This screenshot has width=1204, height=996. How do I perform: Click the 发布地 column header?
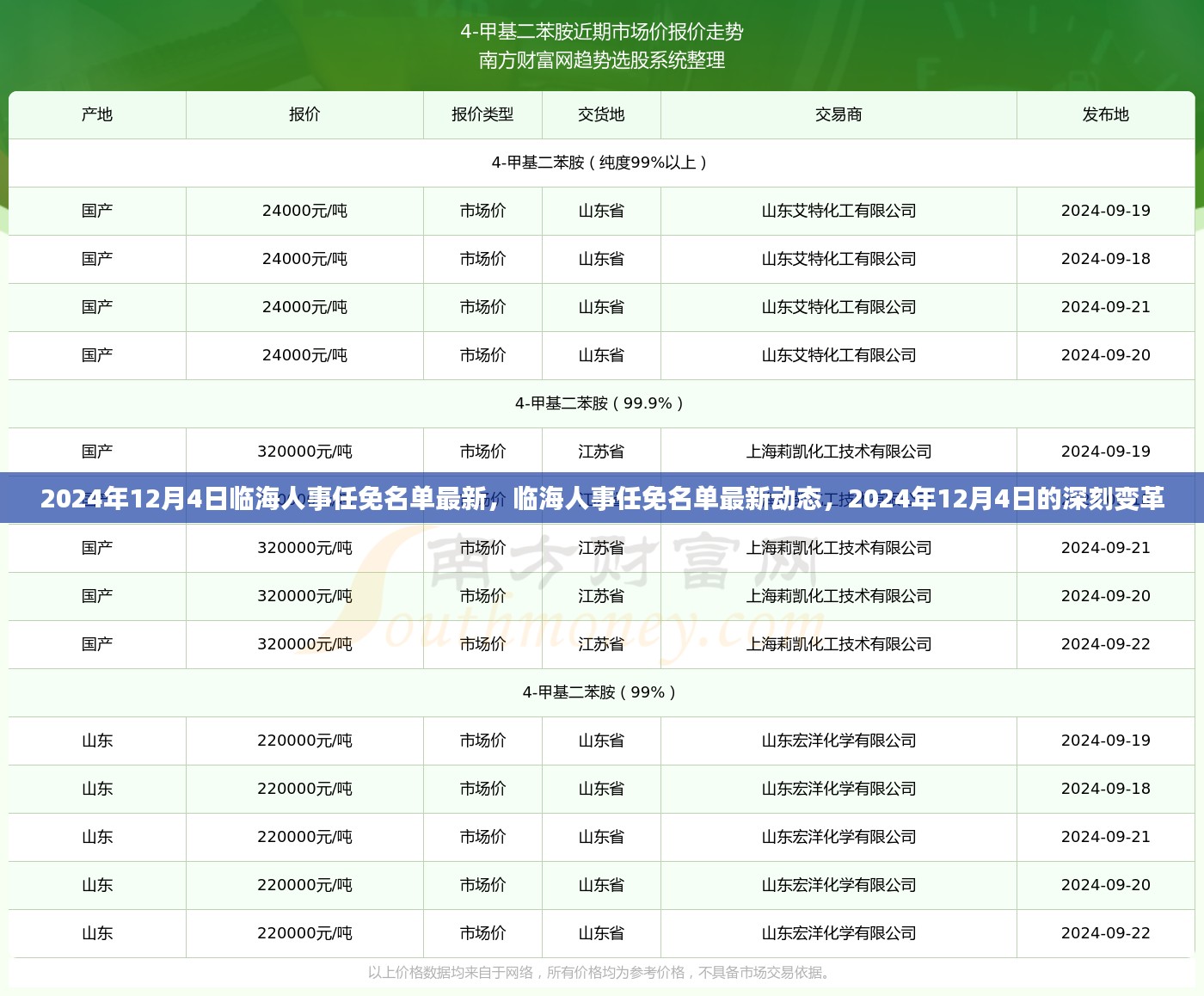pos(1106,114)
